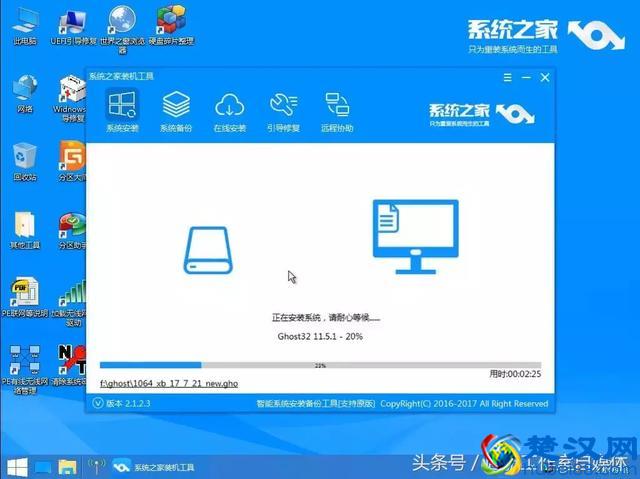Viewport: 640px width, 479px height.
Task: Click the 智能系统安装备份工具 footer text
Action: [315, 404]
